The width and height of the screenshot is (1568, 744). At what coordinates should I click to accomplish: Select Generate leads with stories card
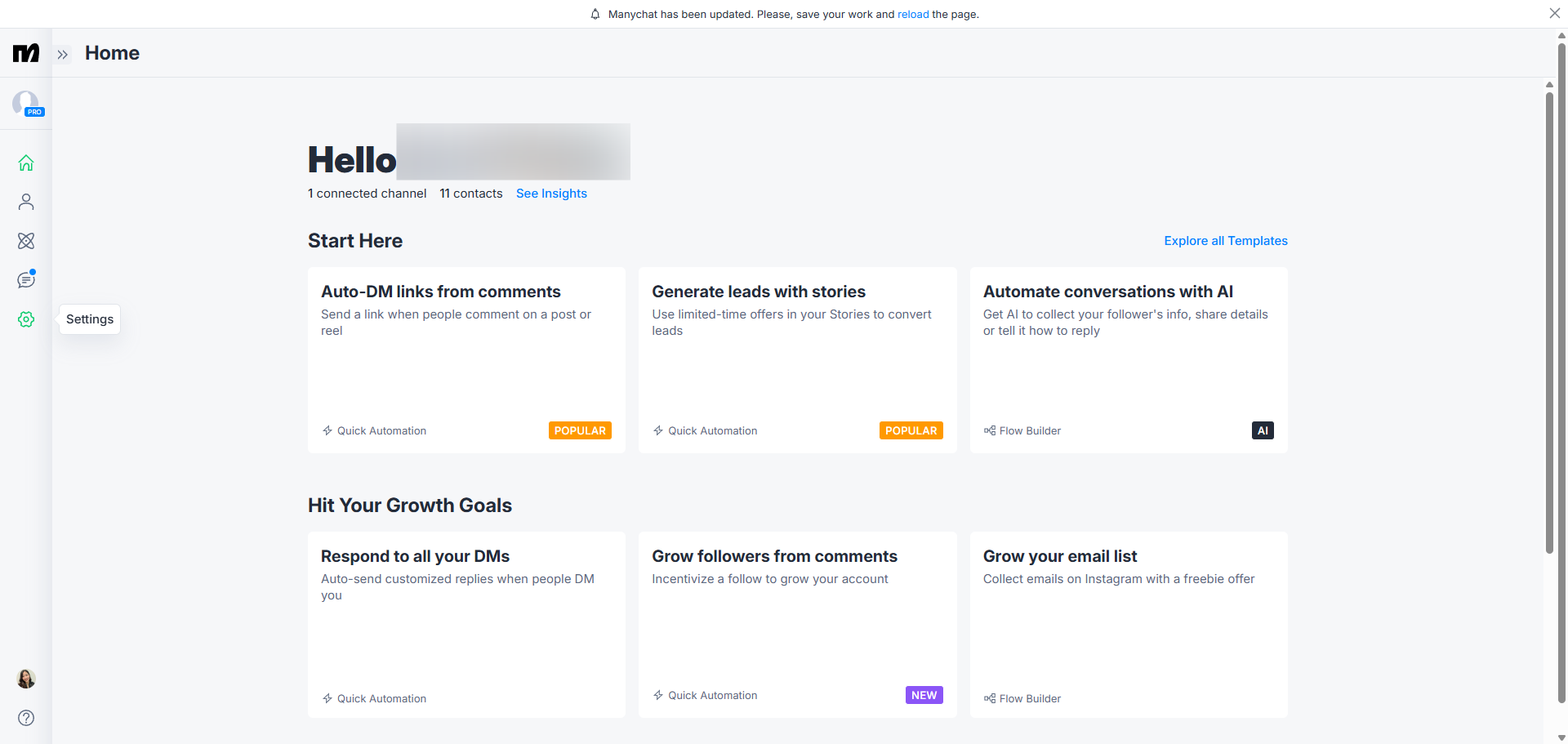[x=797, y=359]
